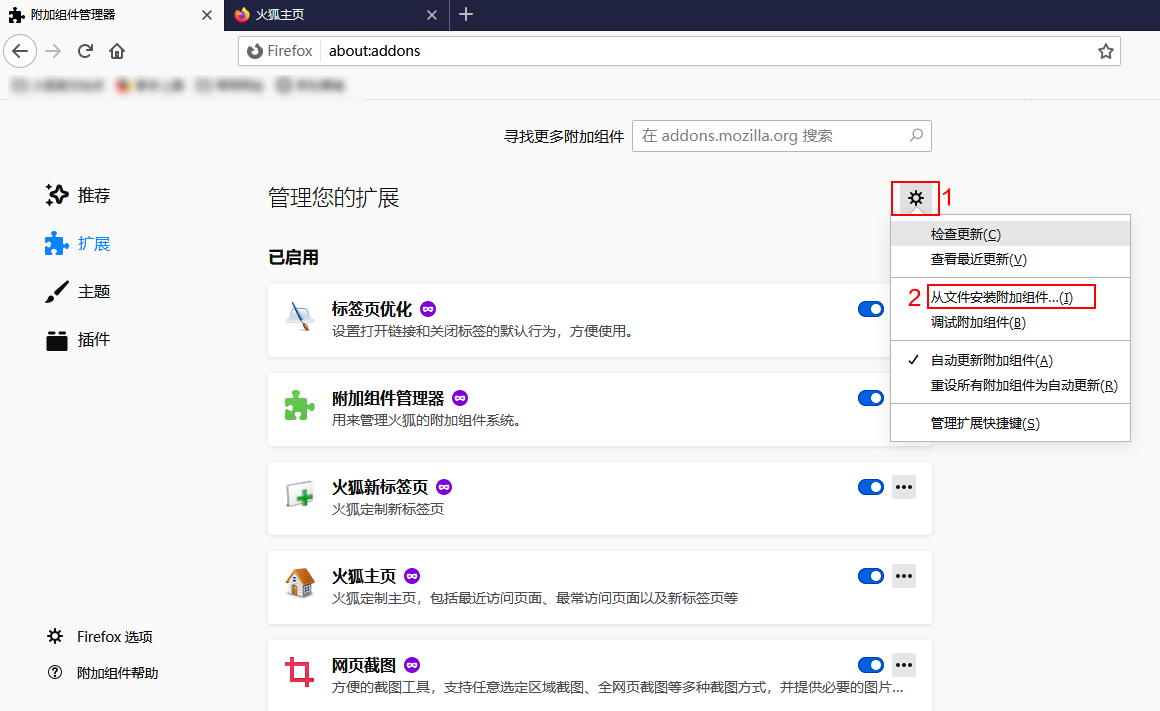1160x711 pixels.
Task: Disable the 附加组件管理器 extension toggle
Action: (x=871, y=398)
